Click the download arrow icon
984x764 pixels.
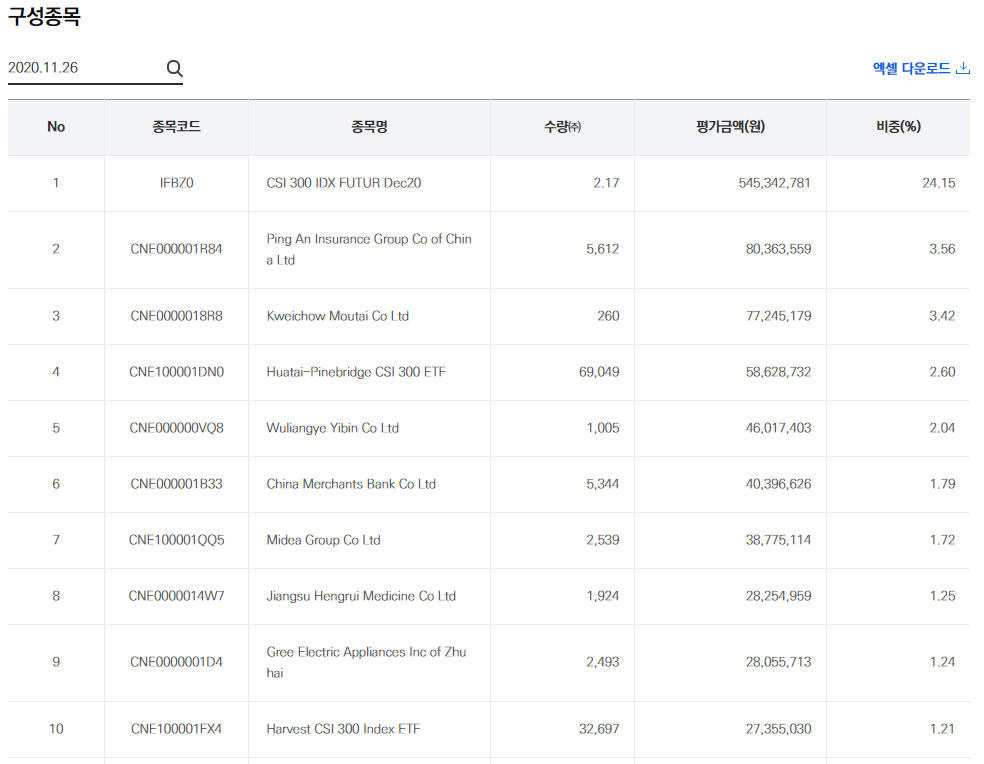tap(963, 68)
